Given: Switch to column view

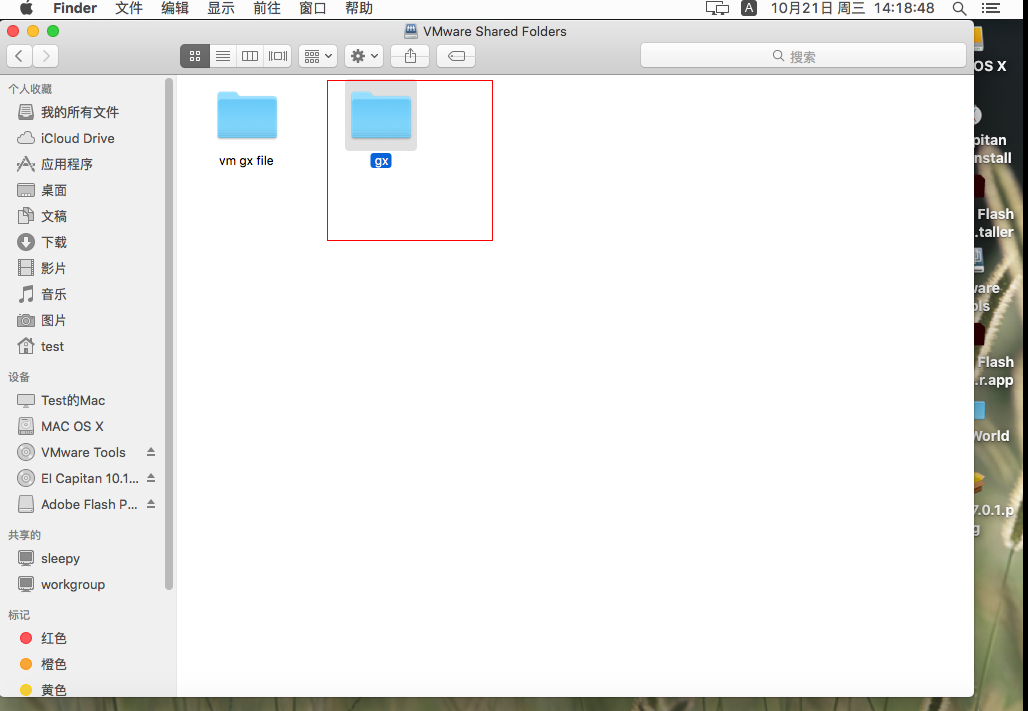Looking at the screenshot, I should pyautogui.click(x=250, y=56).
